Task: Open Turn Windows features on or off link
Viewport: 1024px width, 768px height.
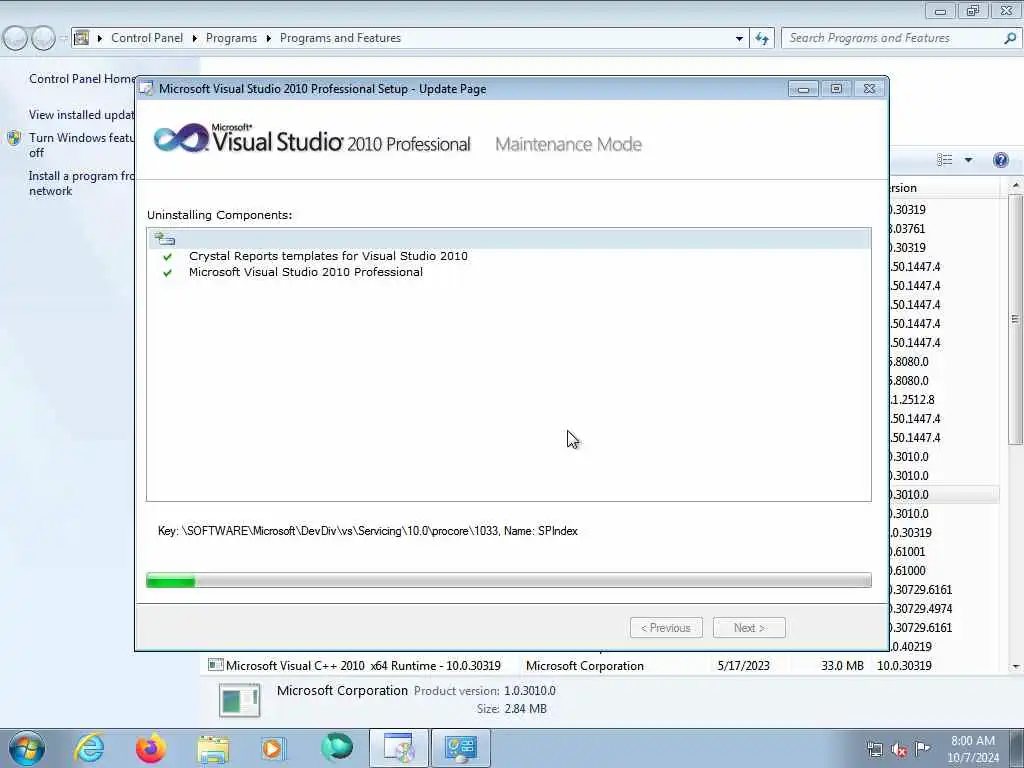Action: click(x=82, y=145)
